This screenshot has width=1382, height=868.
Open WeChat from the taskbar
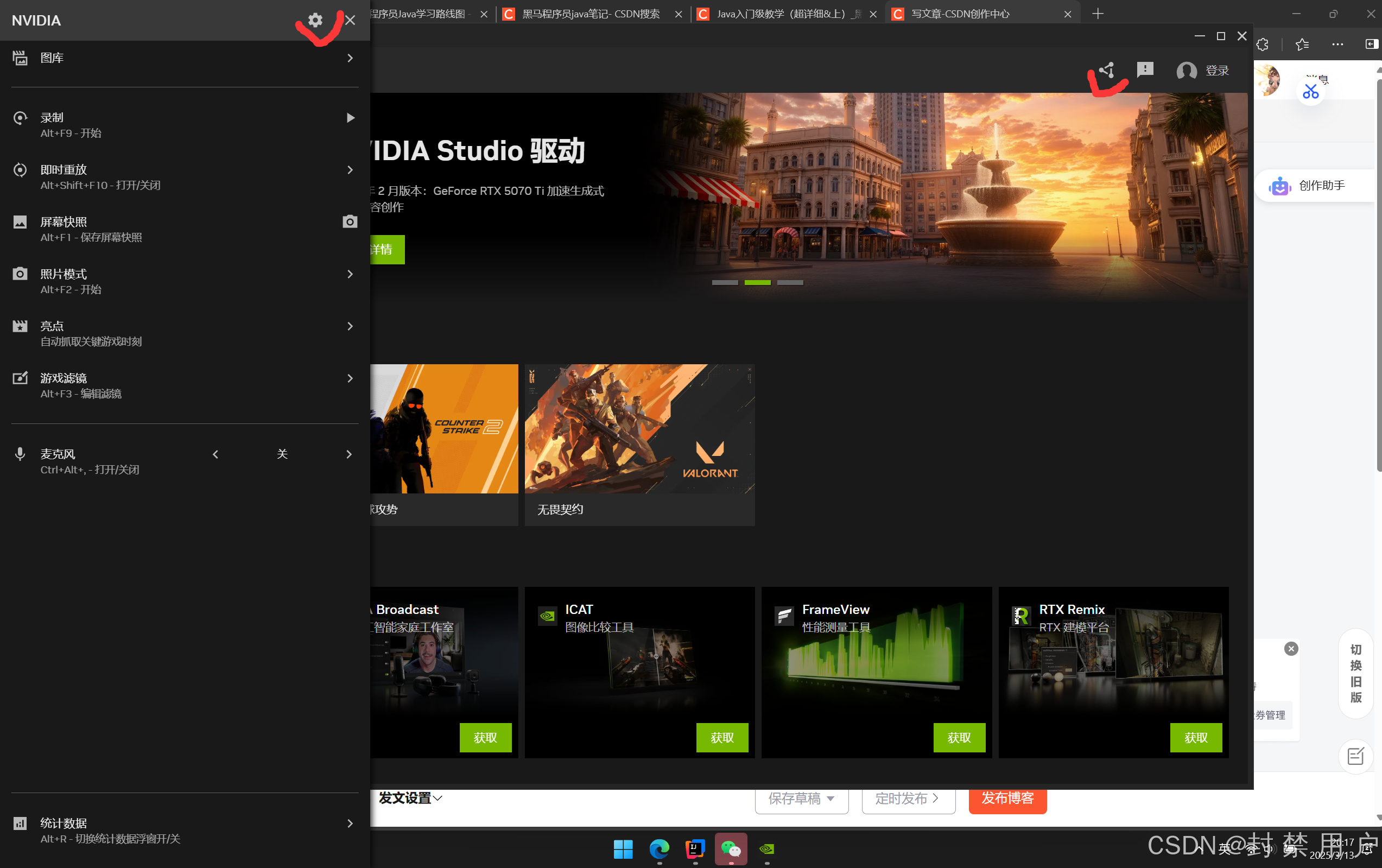coord(731,848)
